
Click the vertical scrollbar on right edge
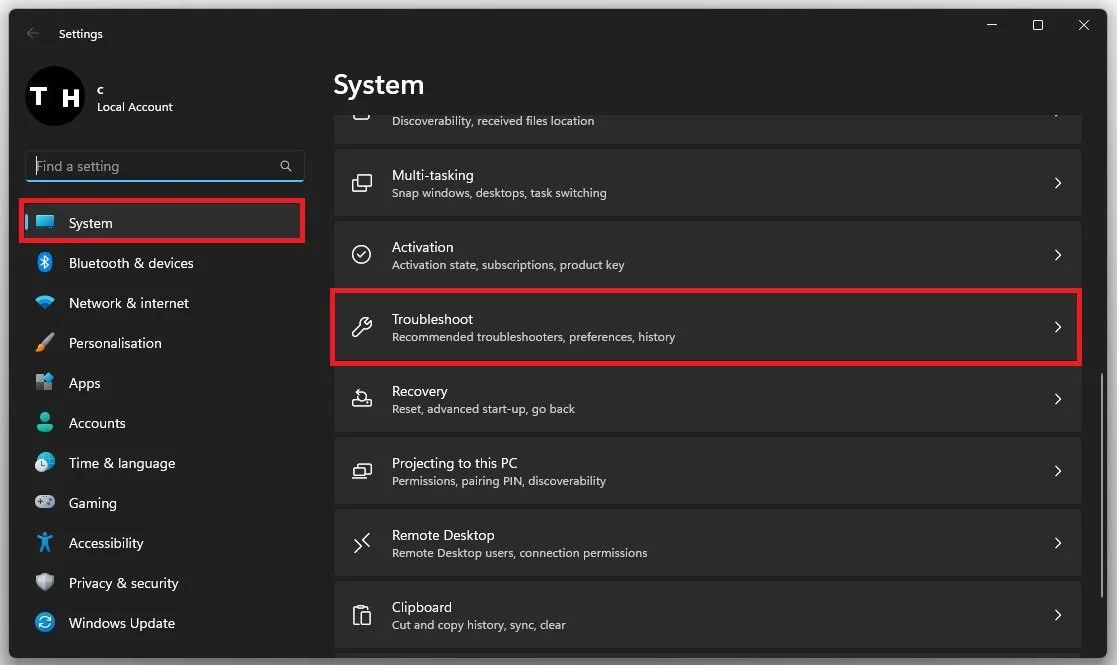point(1102,484)
